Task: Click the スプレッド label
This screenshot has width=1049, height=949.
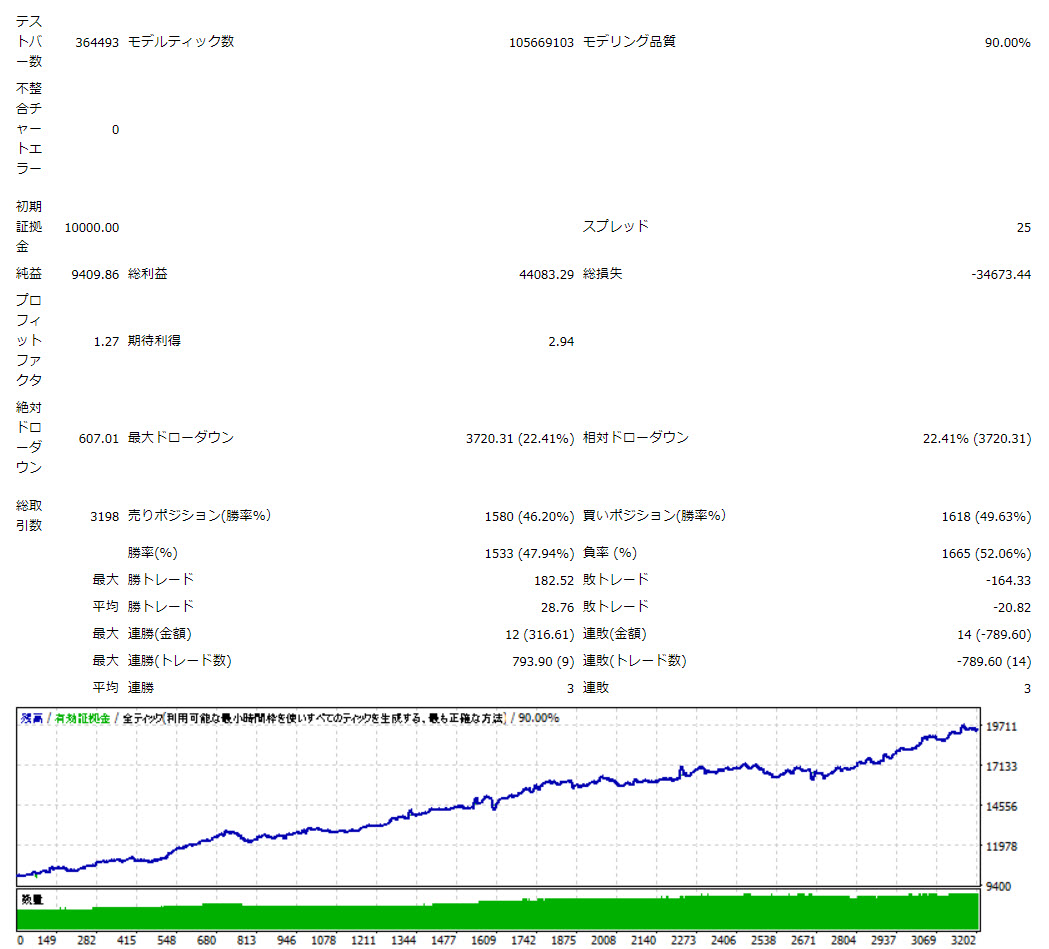Action: [x=615, y=226]
